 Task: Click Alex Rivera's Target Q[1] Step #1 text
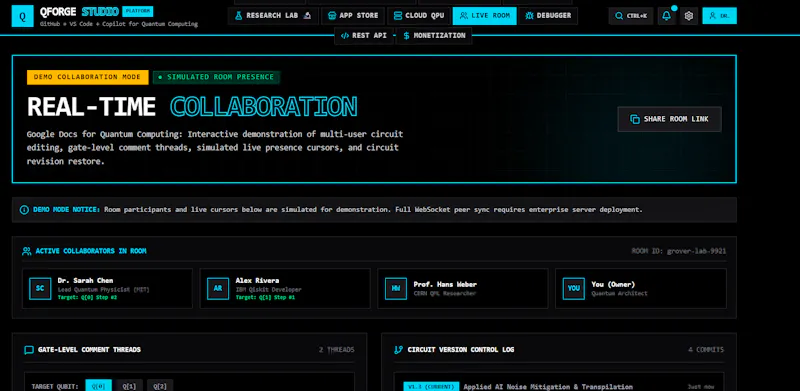(265, 297)
